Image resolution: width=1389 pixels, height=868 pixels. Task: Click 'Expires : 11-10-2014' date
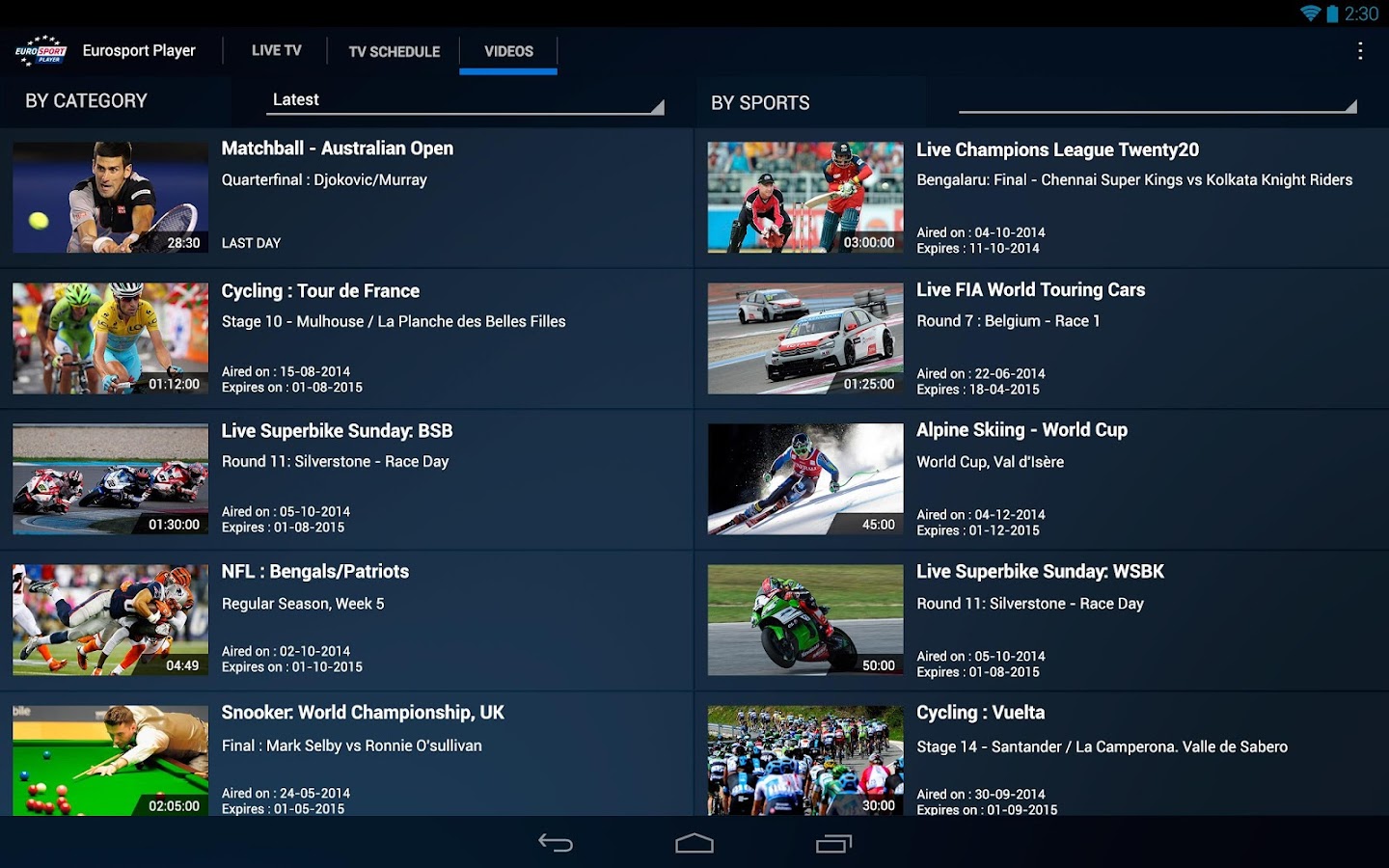click(x=977, y=249)
